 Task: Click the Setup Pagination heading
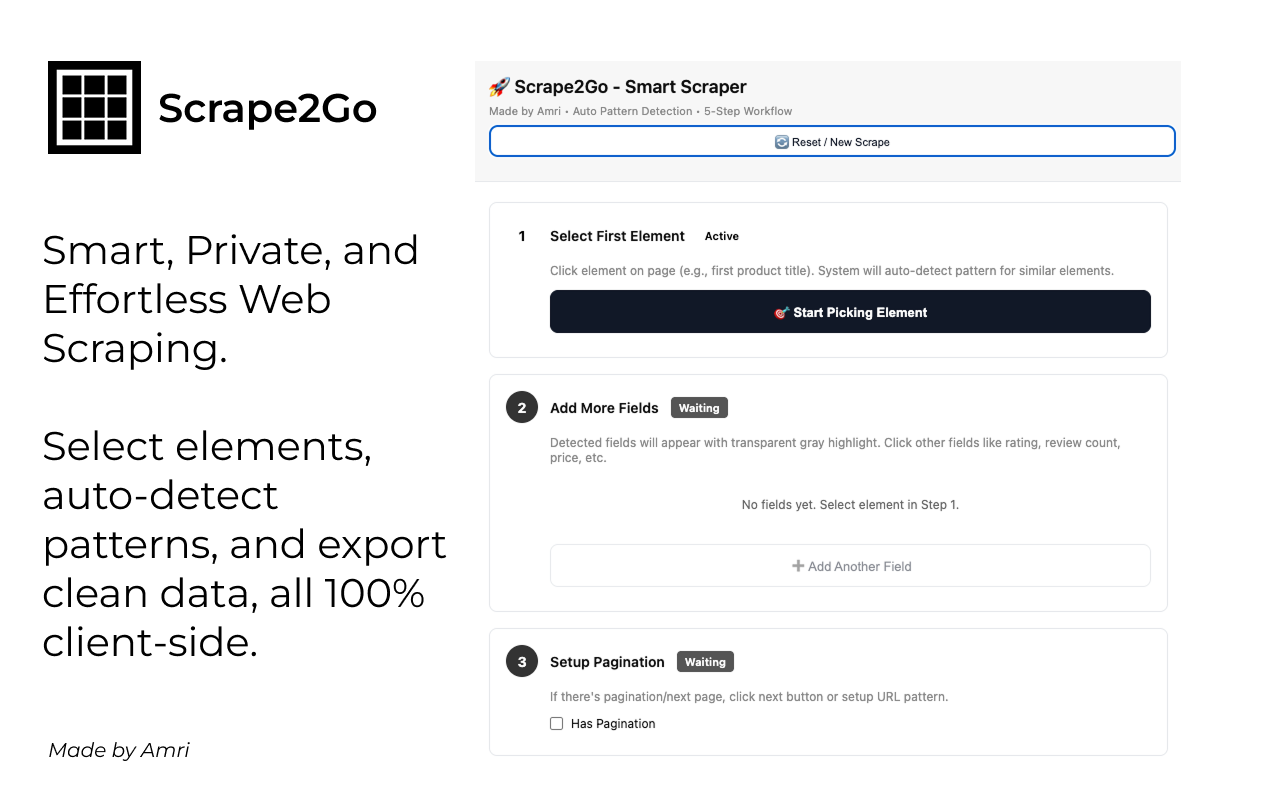click(606, 661)
